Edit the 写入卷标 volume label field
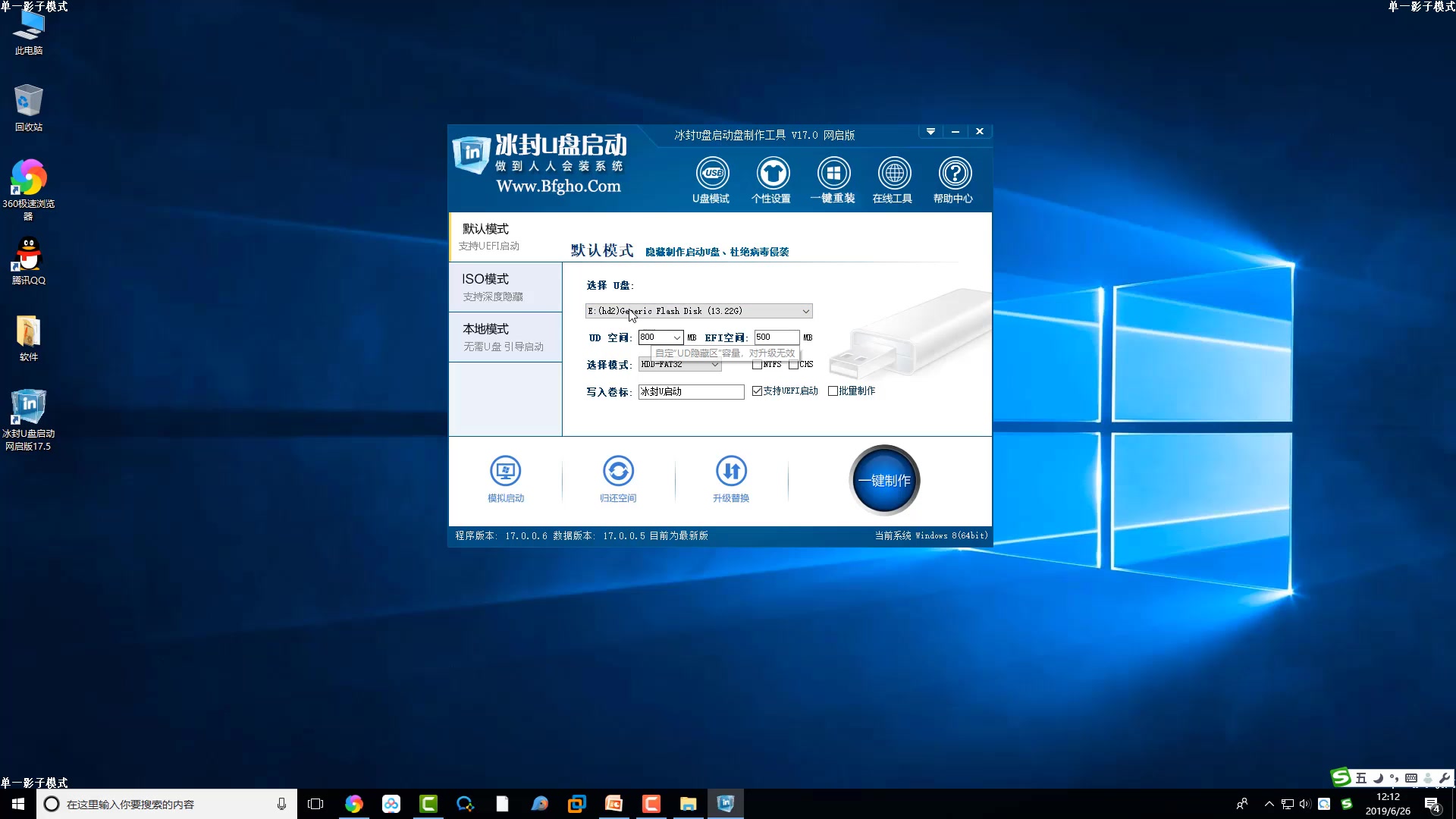The height and width of the screenshot is (819, 1456). [691, 392]
